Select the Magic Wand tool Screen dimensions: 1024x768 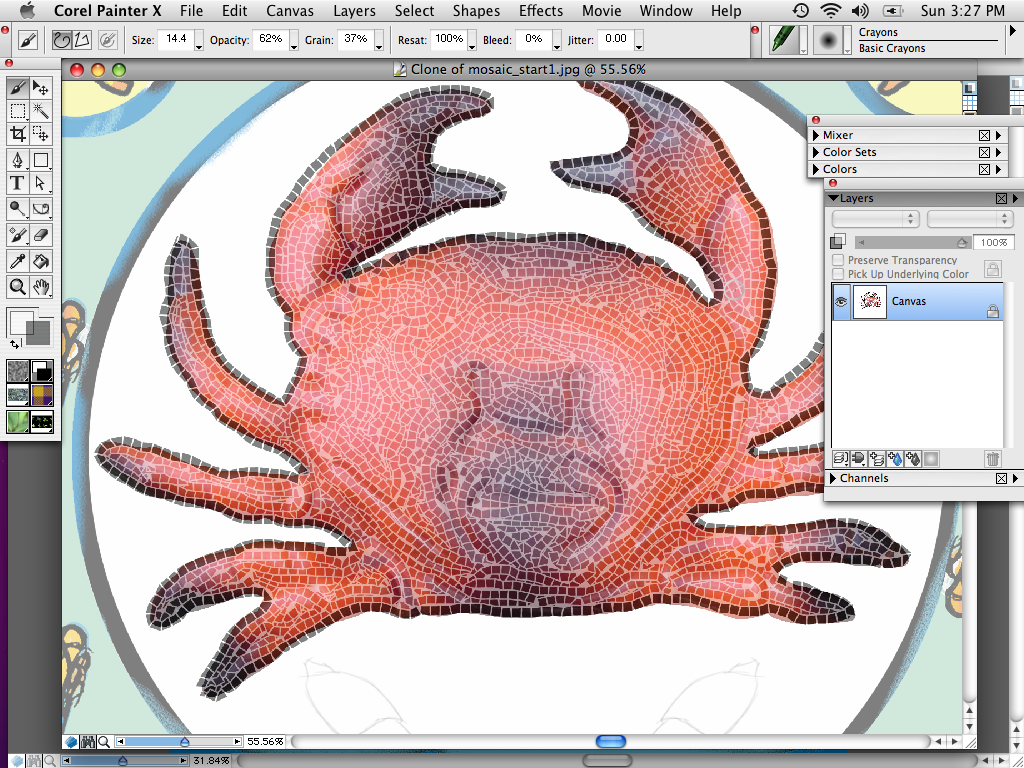(41, 111)
